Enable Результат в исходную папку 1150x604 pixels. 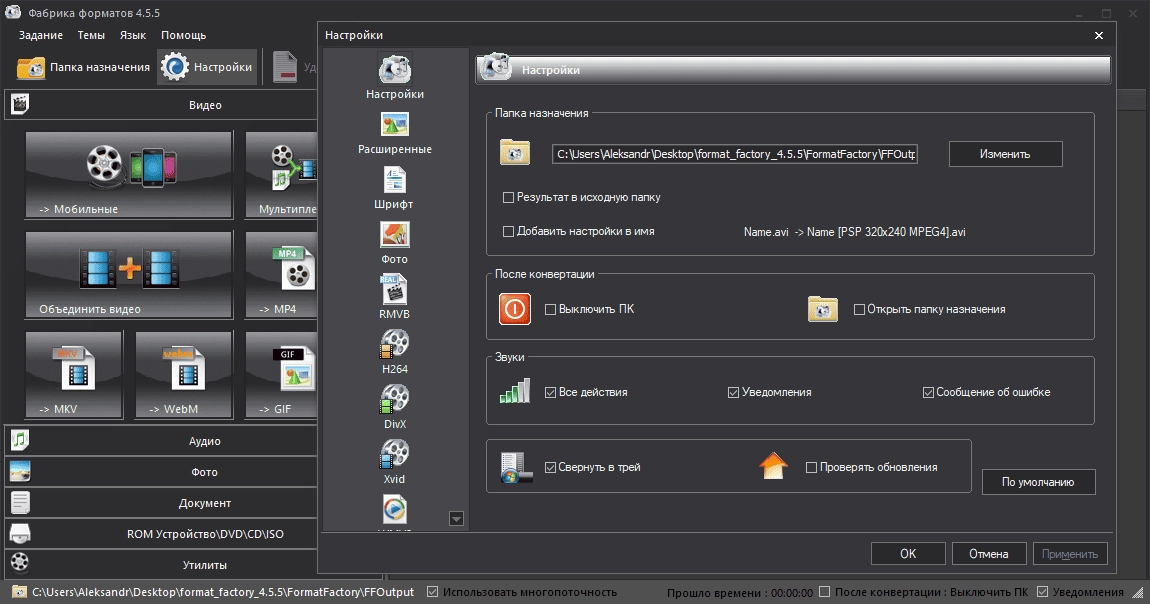508,197
